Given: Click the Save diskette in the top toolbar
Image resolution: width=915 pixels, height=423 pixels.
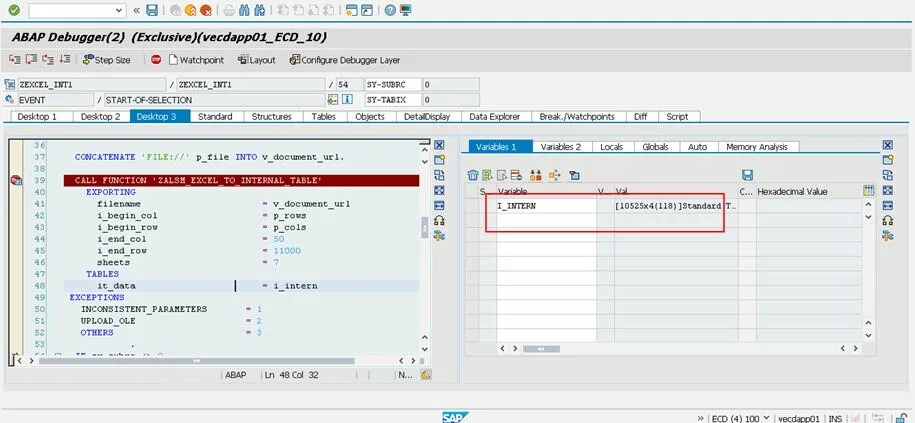Looking at the screenshot, I should 152,10.
